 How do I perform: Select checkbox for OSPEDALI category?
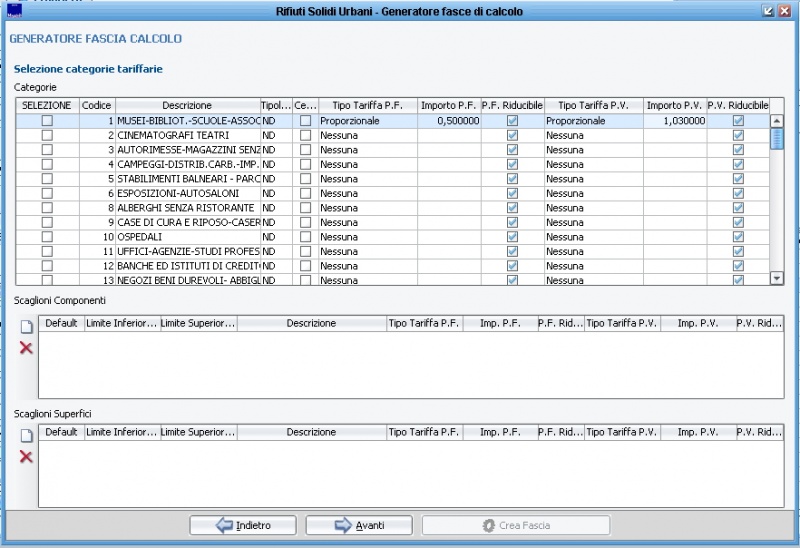(47, 237)
